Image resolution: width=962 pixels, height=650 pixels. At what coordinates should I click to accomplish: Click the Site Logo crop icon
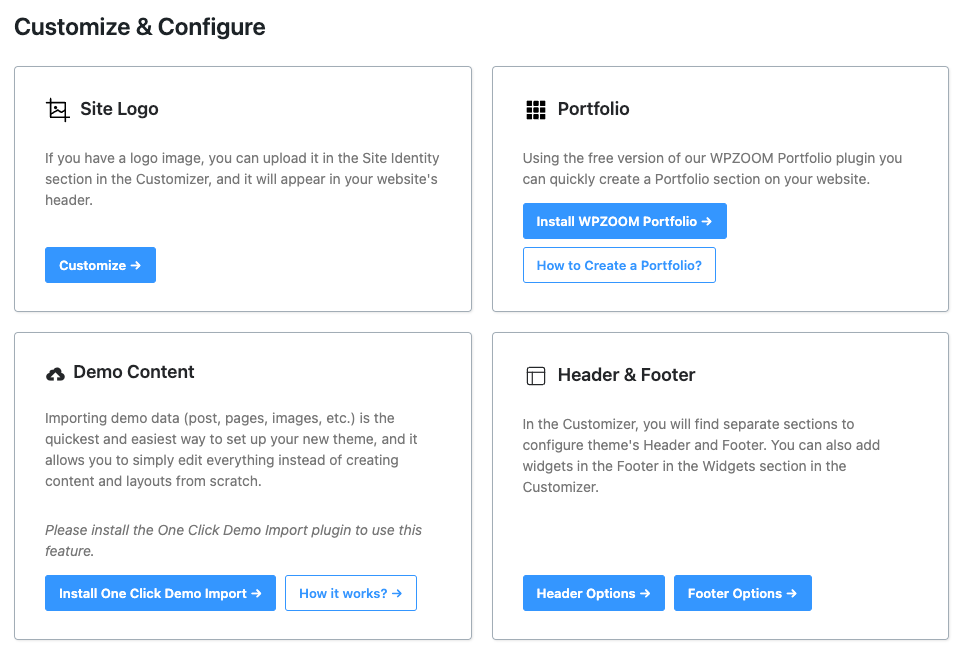point(58,109)
